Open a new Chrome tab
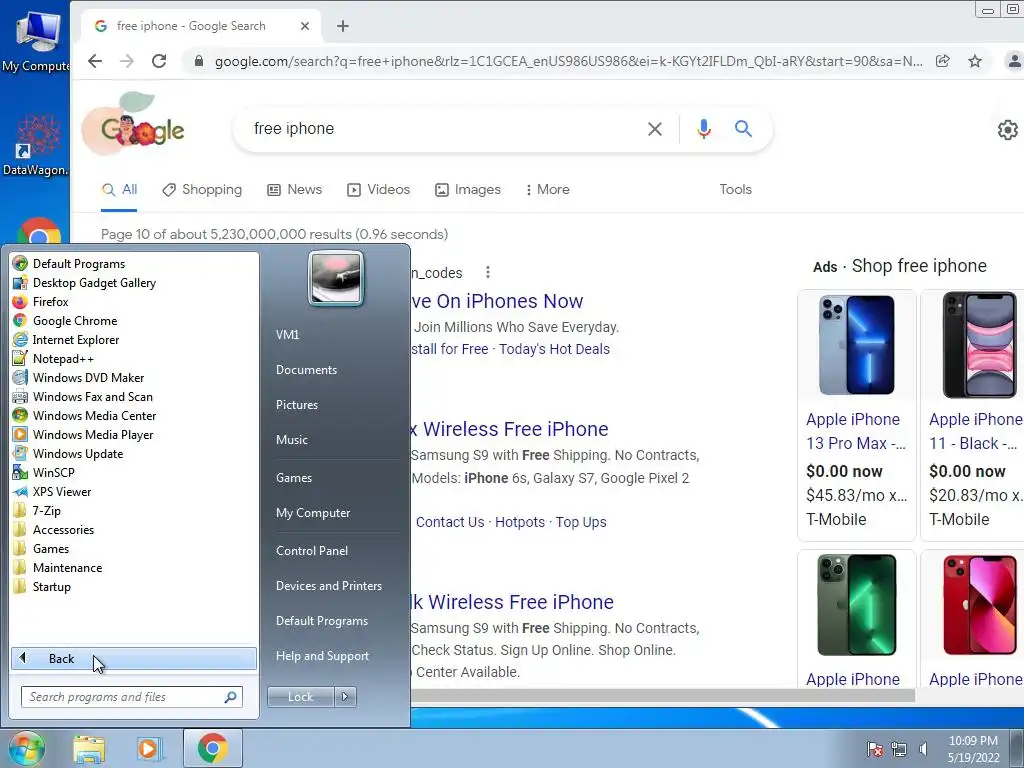 [x=343, y=26]
